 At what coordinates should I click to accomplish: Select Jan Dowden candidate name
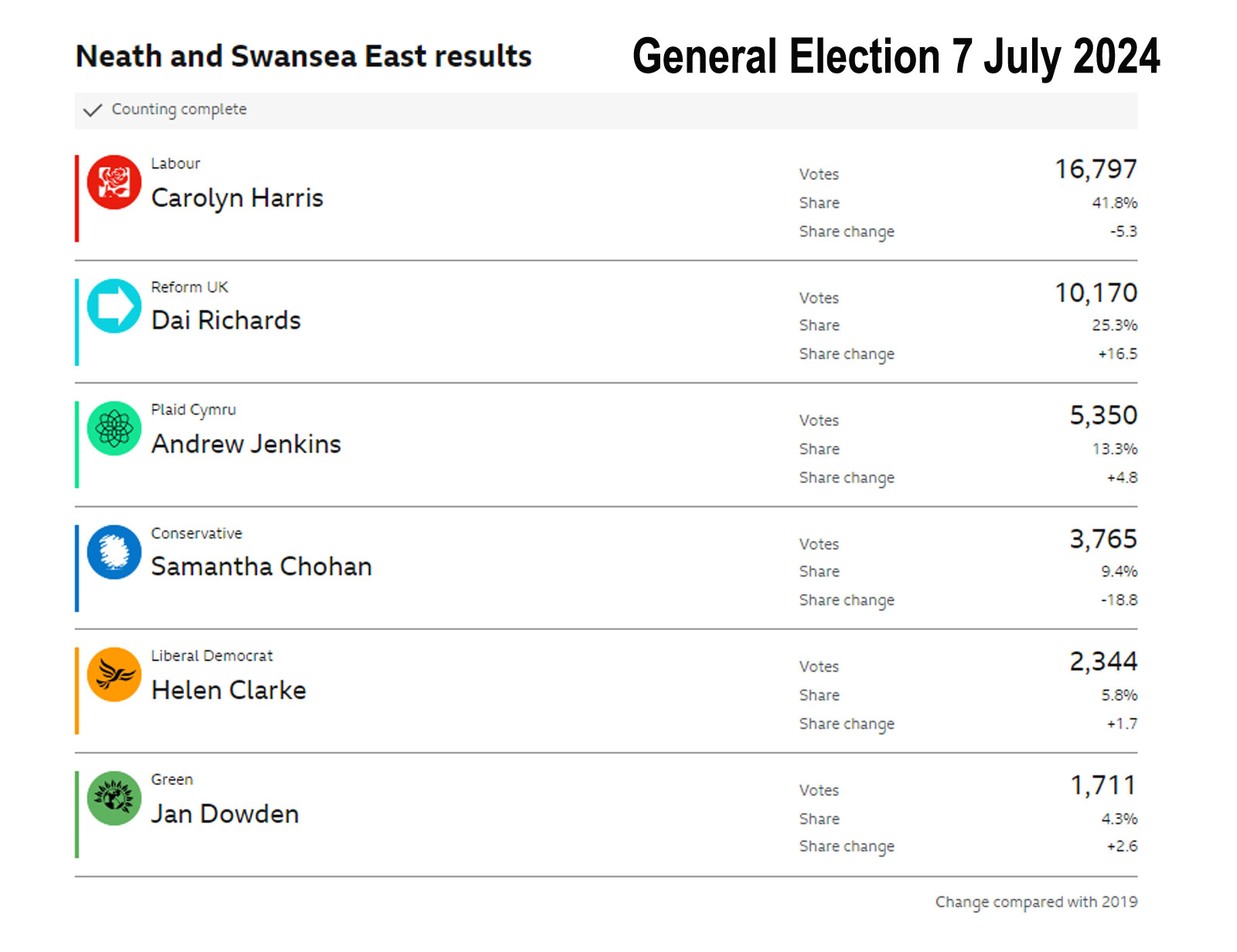(x=225, y=814)
